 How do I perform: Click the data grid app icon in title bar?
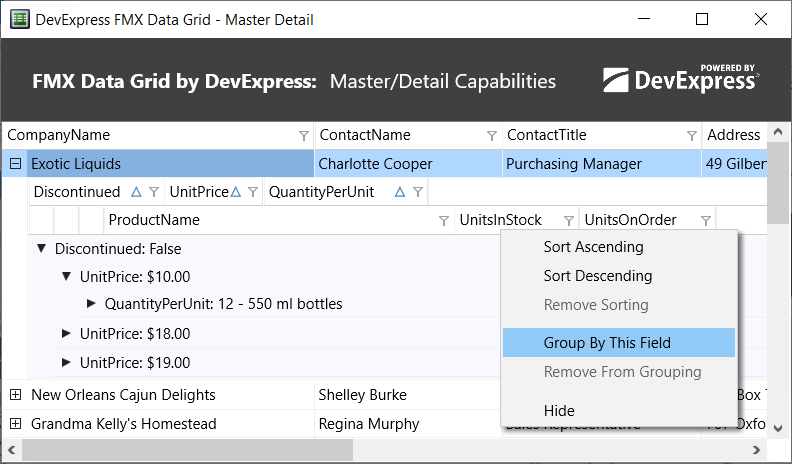point(20,19)
